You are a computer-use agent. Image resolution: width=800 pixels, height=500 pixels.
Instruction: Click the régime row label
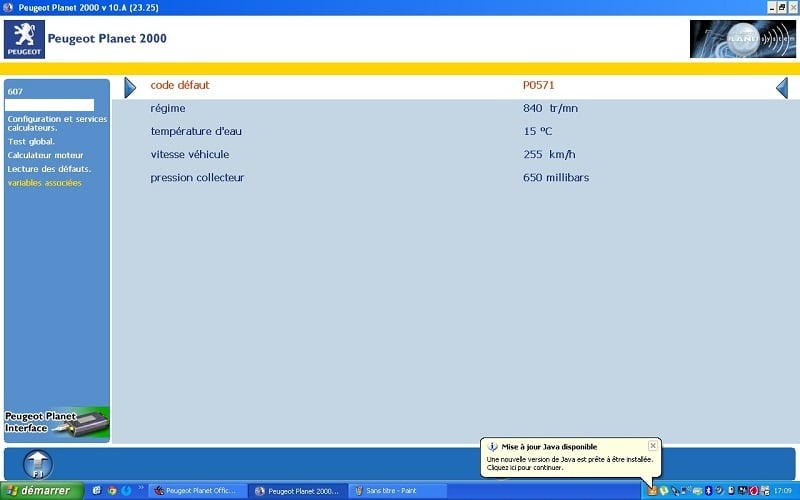168,108
